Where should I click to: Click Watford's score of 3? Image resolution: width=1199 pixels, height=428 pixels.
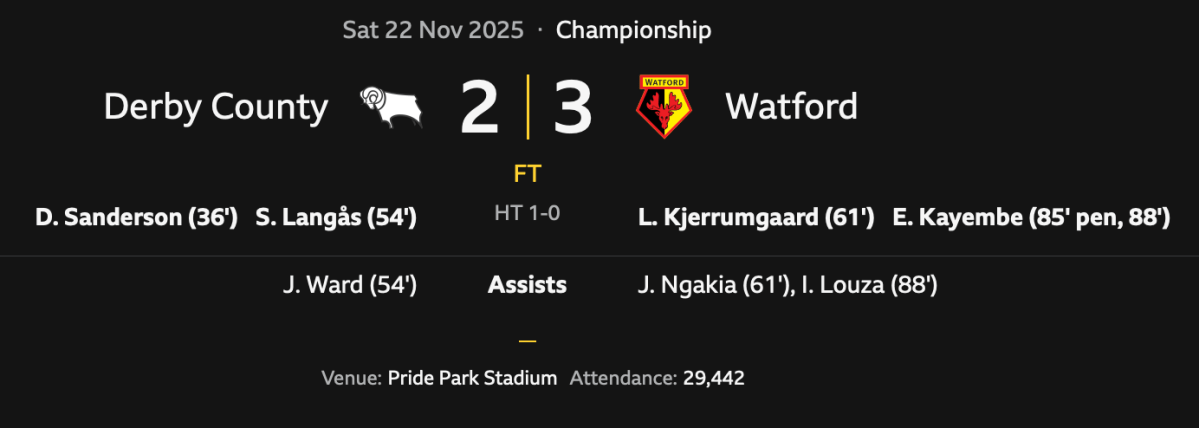pos(573,108)
